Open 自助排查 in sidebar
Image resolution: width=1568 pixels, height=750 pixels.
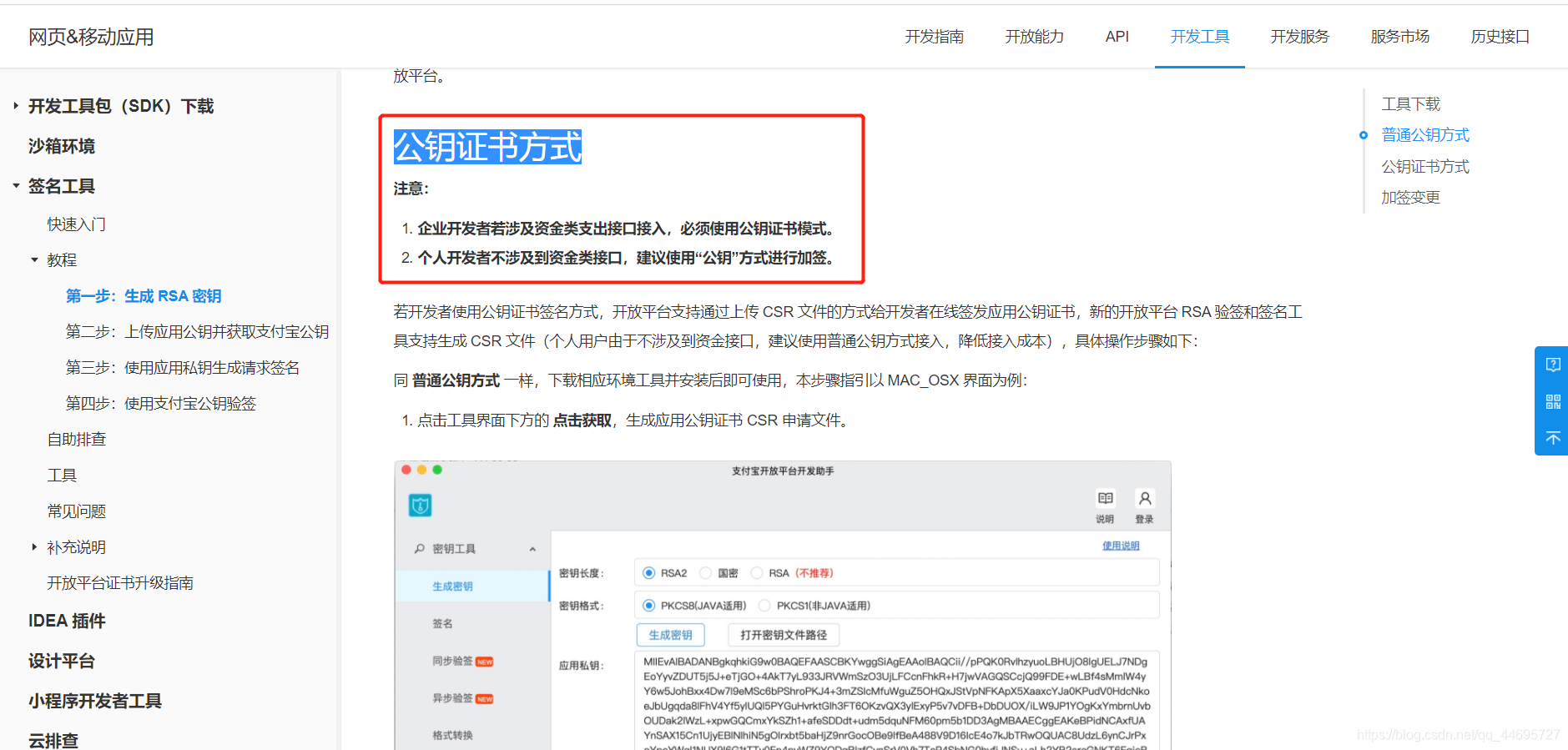coord(76,440)
